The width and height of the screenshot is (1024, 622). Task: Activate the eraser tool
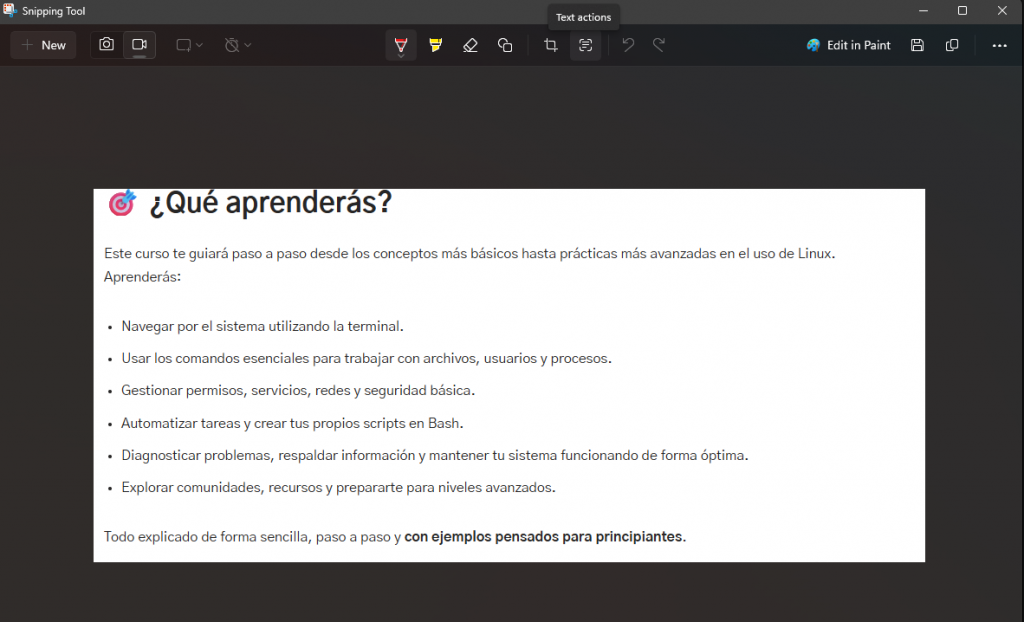click(470, 45)
